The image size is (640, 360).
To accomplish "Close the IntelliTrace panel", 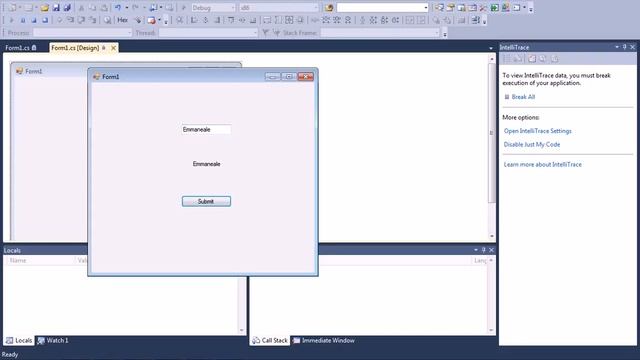I will click(x=633, y=47).
